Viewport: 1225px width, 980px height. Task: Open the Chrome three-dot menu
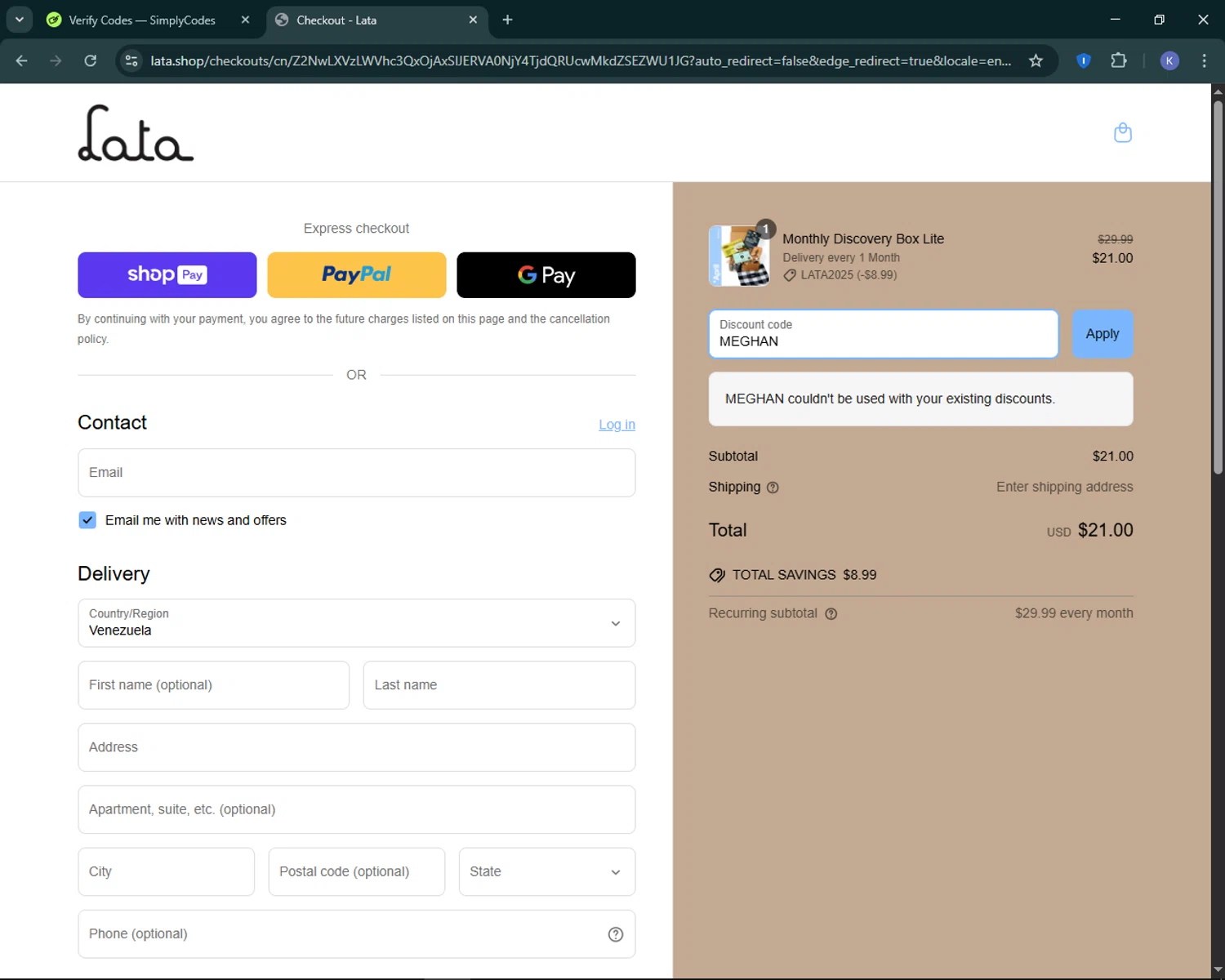1204,60
